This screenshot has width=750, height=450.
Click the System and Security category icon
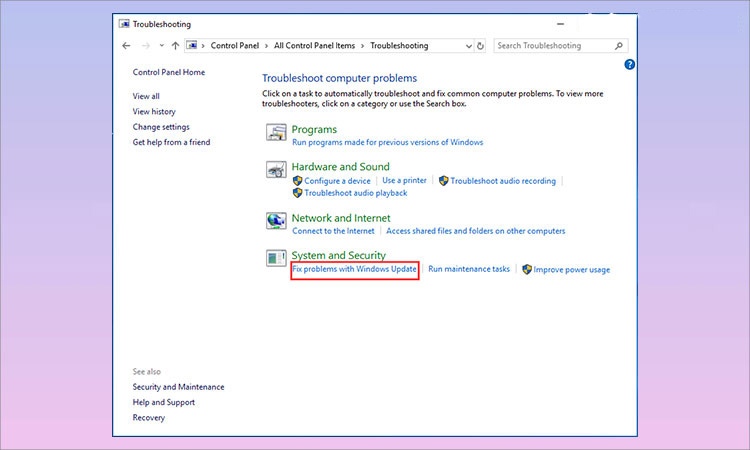pos(276,258)
